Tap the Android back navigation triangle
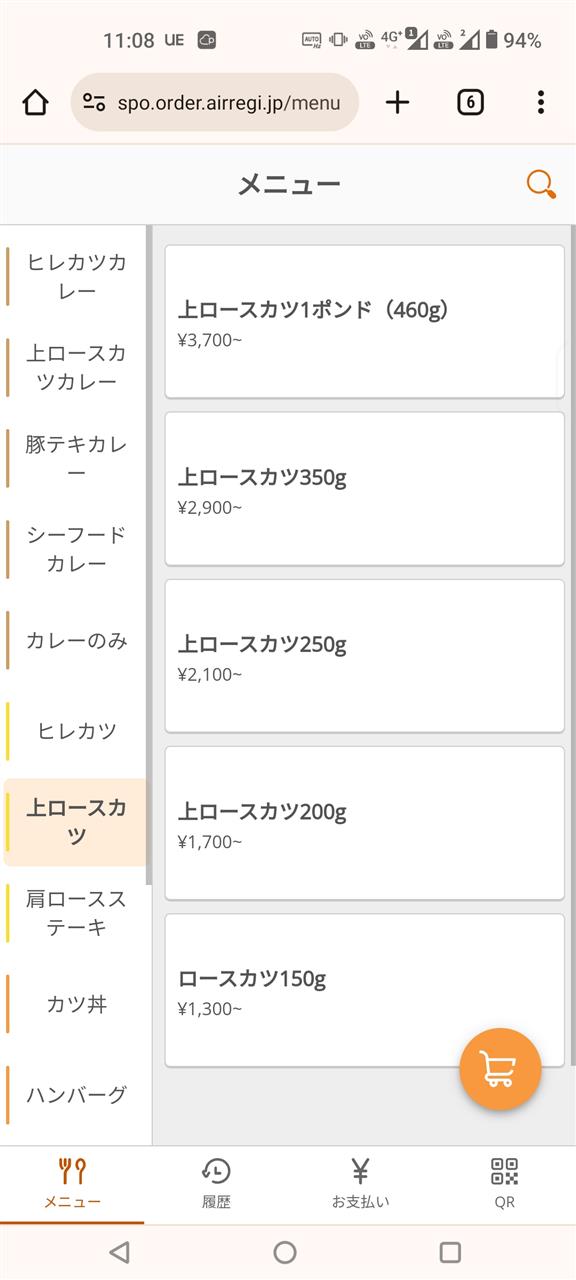Screen dimensions: 576x1280 (x=119, y=1252)
